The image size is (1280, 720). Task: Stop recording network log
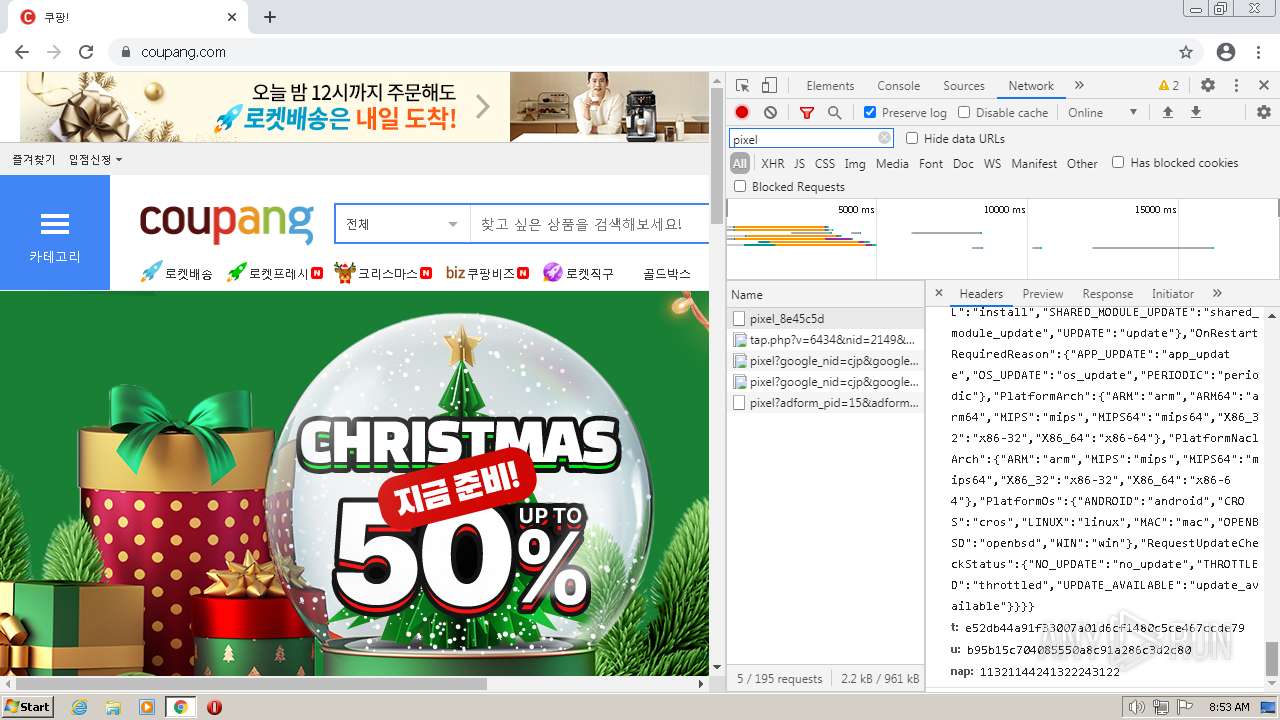pos(742,113)
